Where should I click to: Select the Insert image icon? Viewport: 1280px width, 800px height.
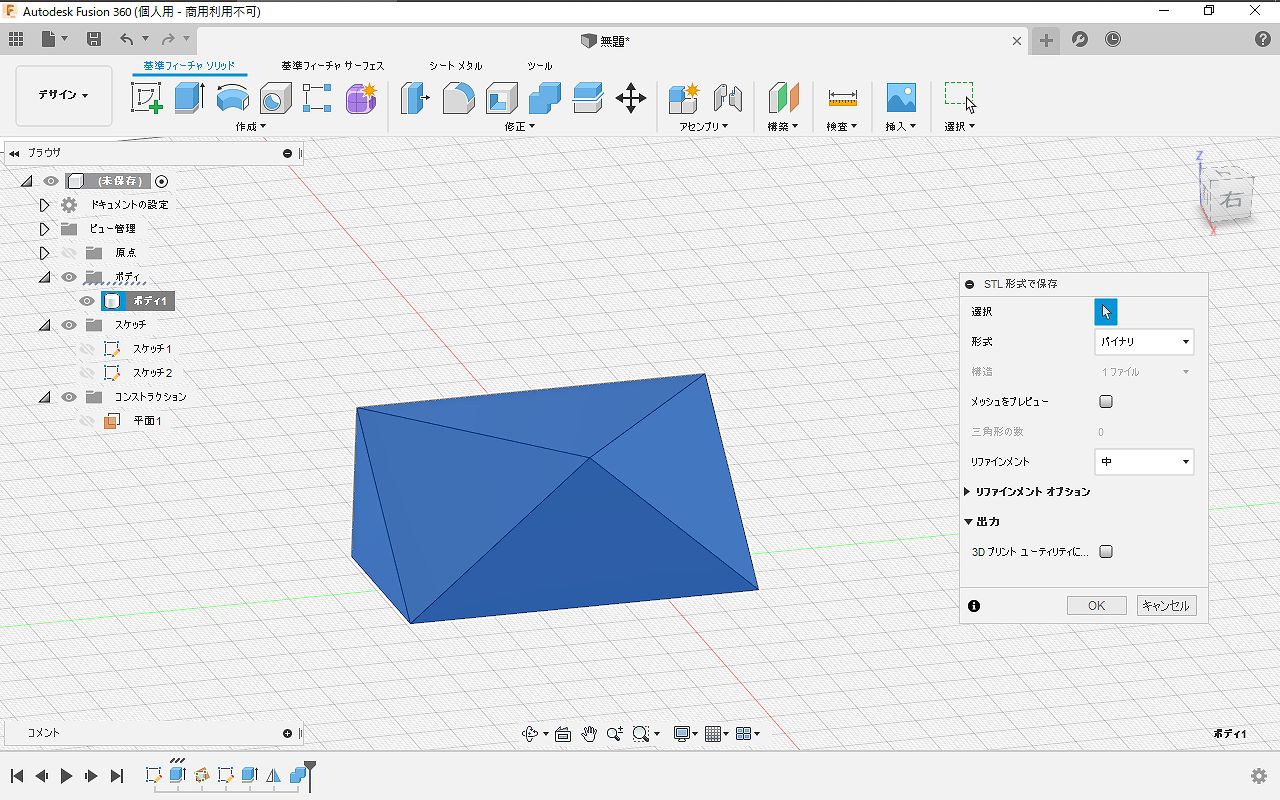tap(901, 98)
